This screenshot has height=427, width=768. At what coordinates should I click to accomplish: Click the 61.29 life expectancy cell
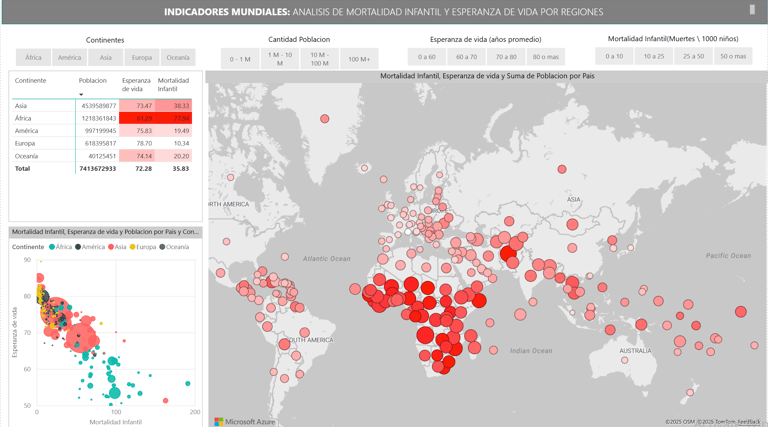(137, 118)
